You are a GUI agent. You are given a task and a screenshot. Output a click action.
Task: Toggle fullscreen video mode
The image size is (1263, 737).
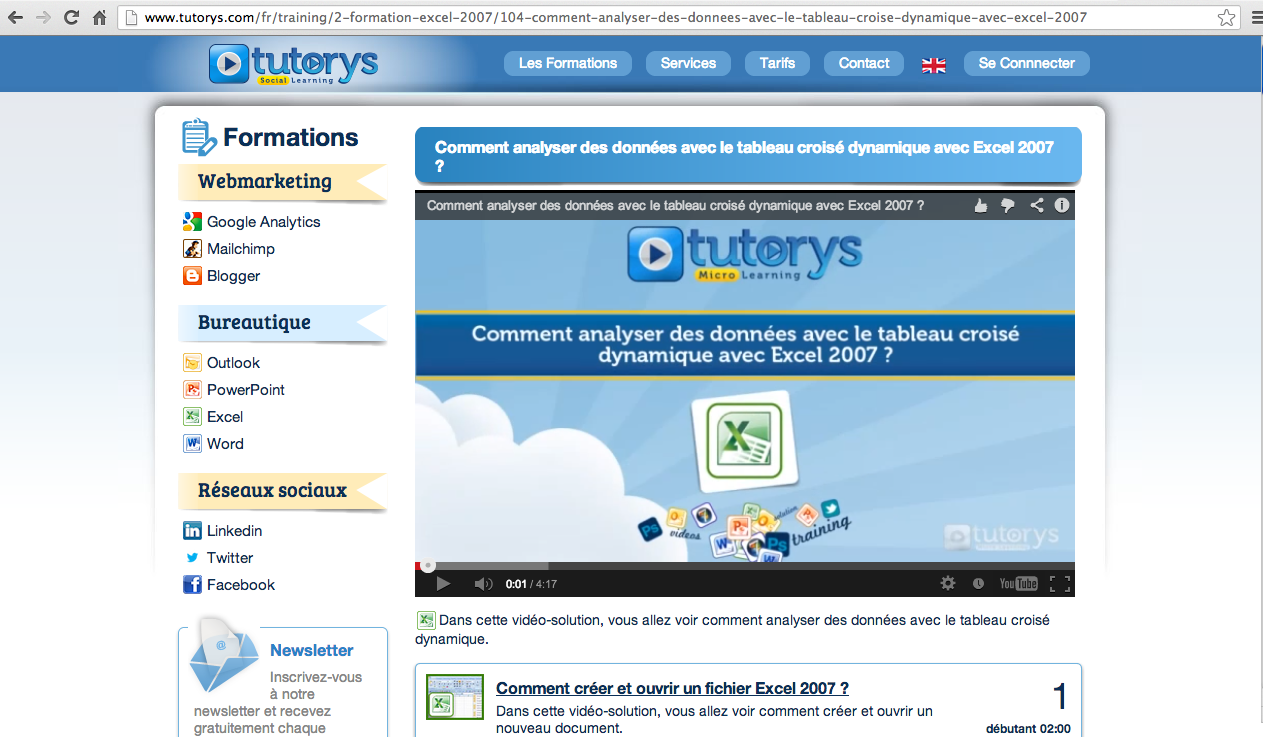click(x=1060, y=584)
